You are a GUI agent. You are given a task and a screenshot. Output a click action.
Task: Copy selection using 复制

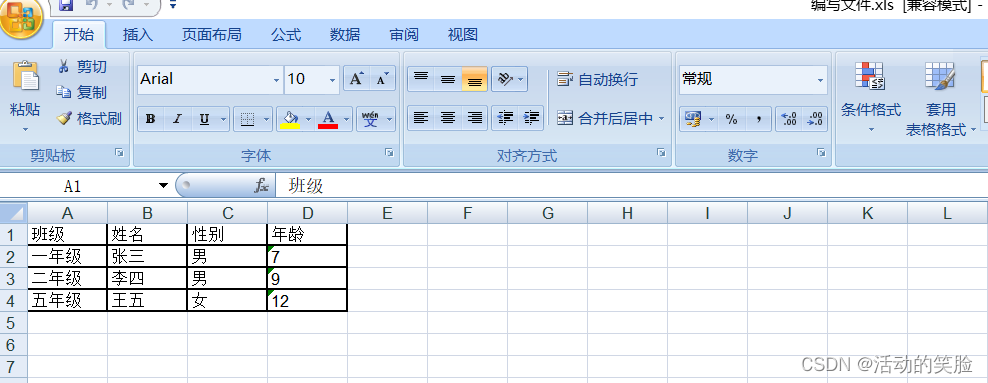[x=82, y=93]
